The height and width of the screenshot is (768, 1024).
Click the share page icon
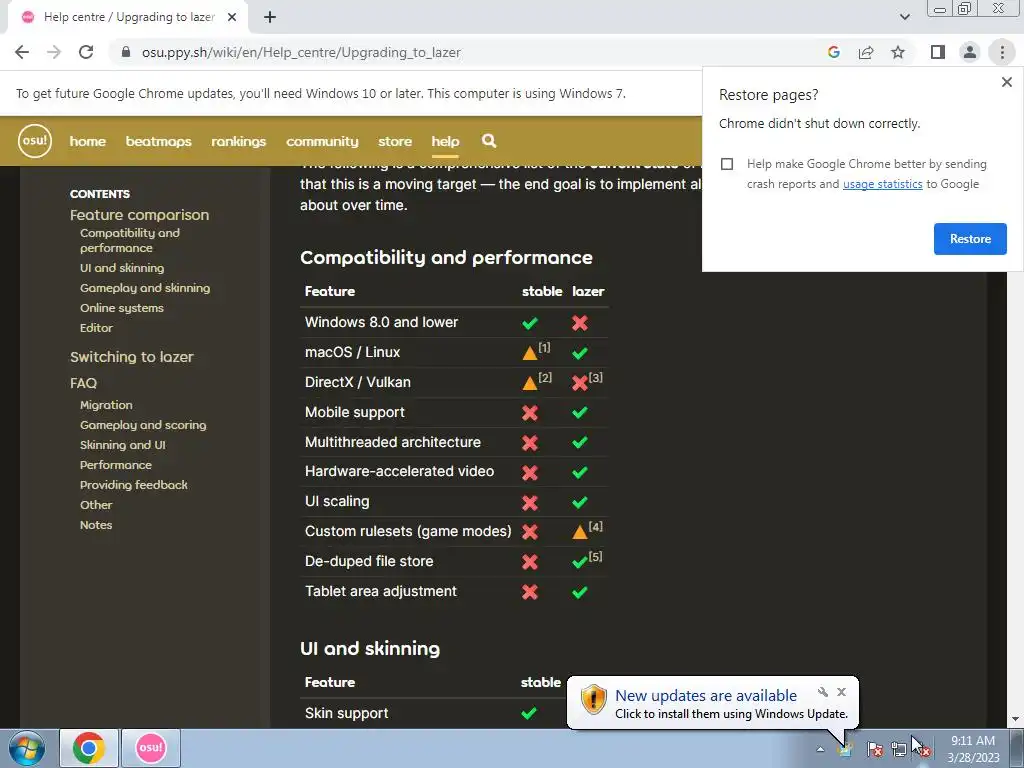(866, 52)
